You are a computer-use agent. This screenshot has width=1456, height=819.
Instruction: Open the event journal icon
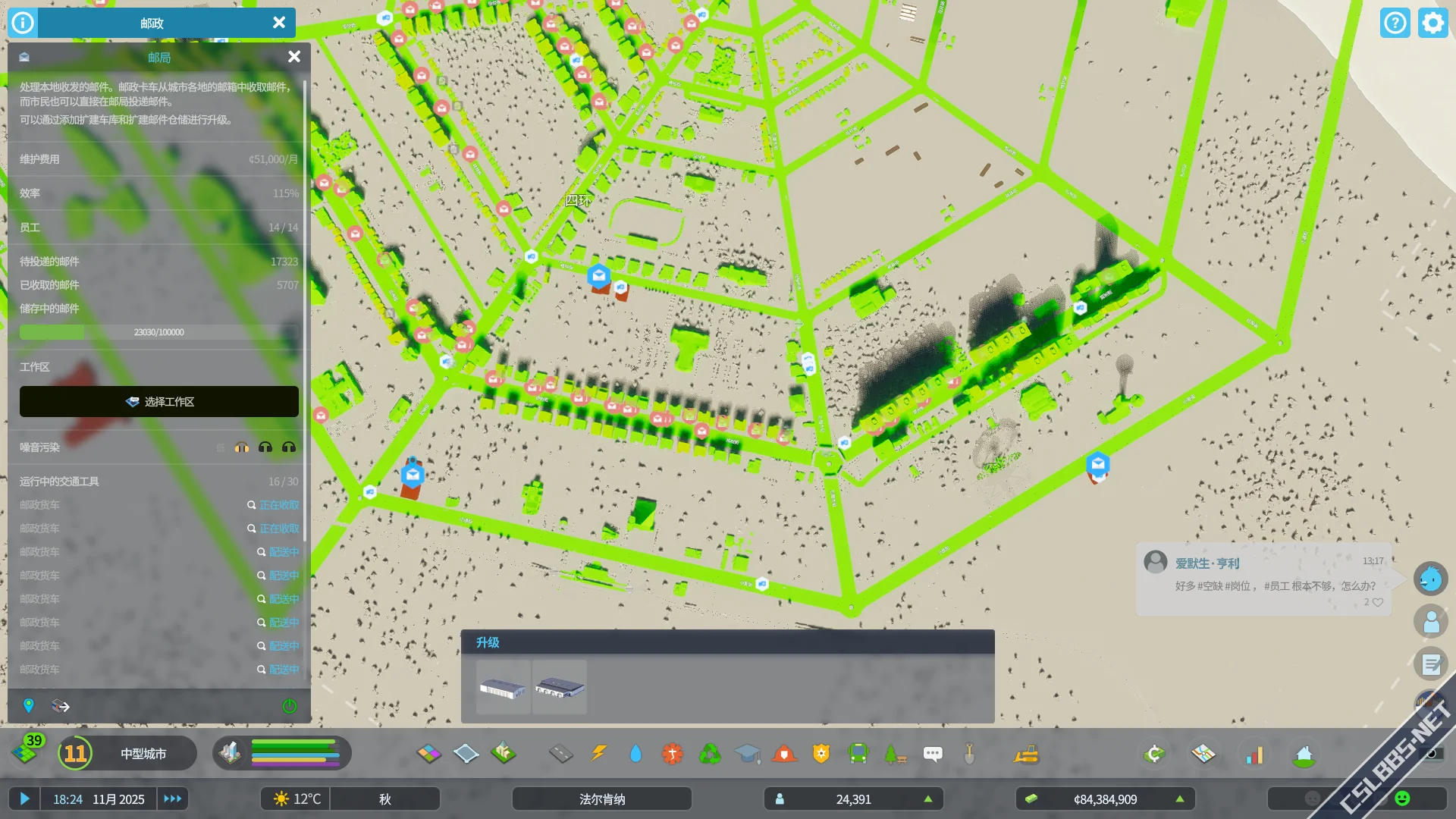coord(1431,664)
